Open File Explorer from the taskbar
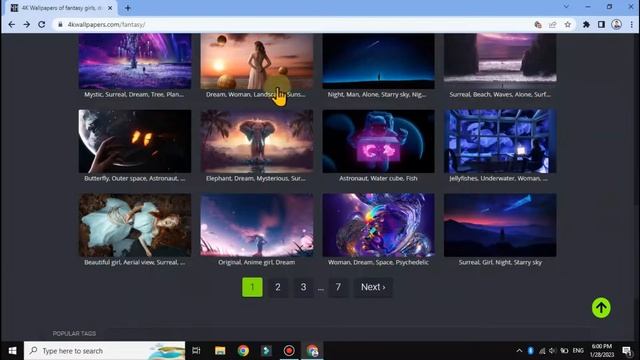Image resolution: width=640 pixels, height=360 pixels. (x=220, y=351)
